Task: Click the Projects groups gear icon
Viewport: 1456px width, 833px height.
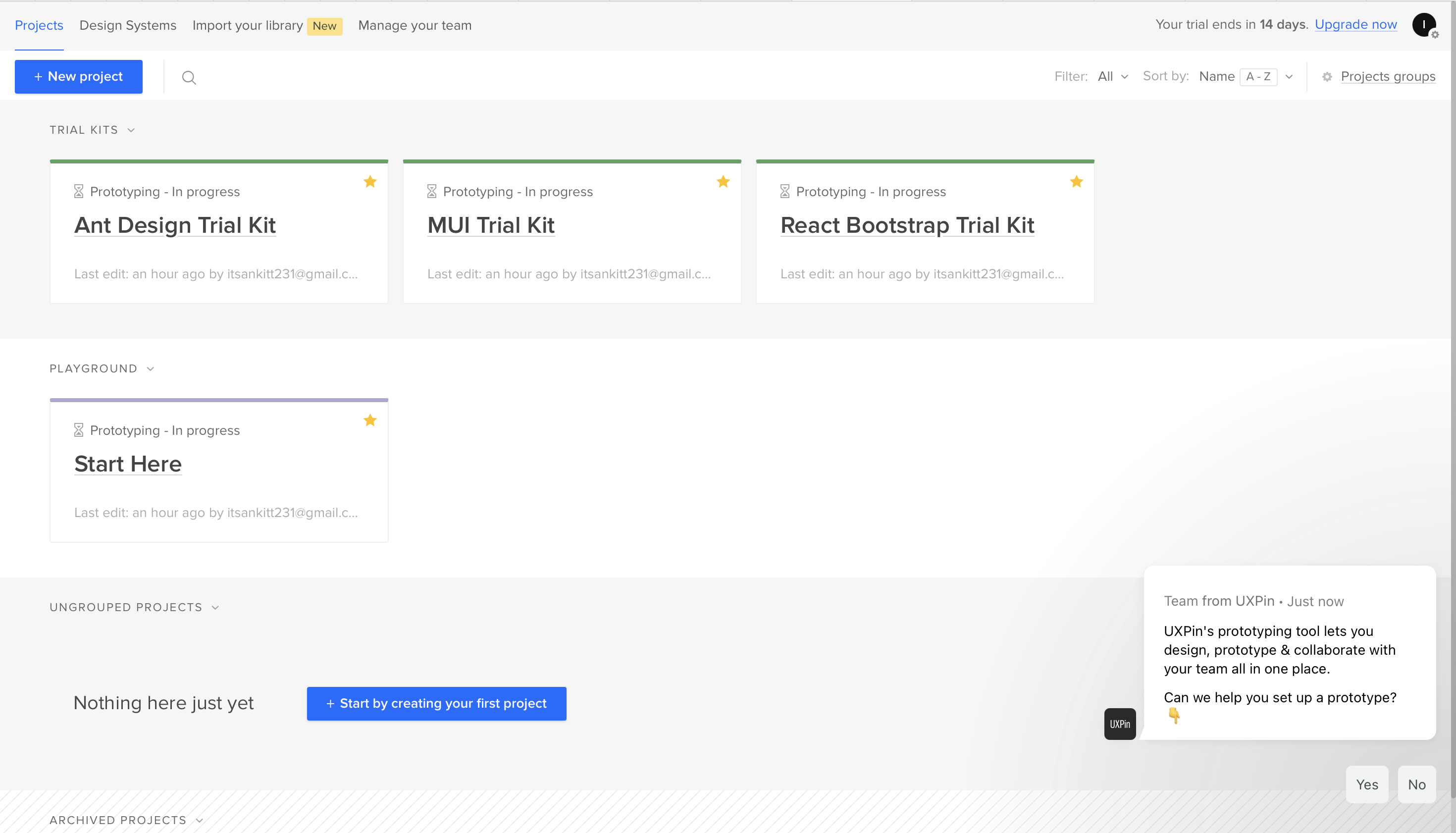Action: [1327, 77]
